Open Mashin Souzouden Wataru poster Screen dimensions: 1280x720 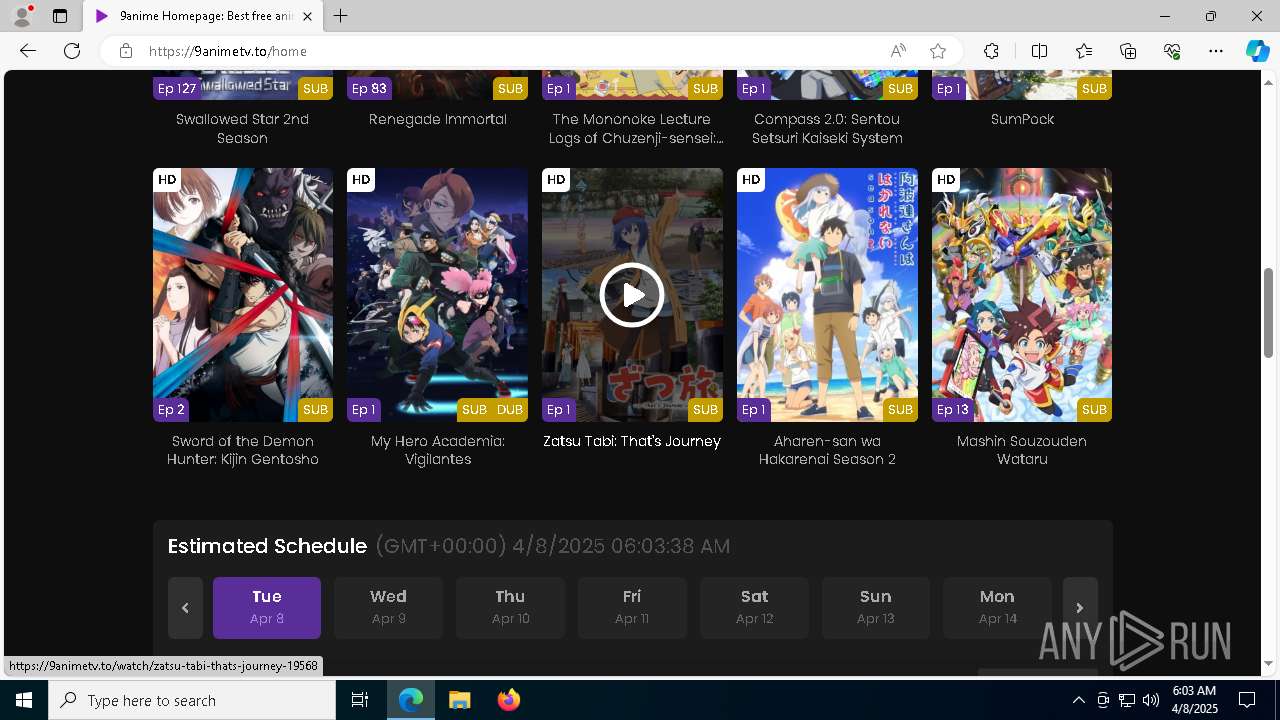[1022, 295]
